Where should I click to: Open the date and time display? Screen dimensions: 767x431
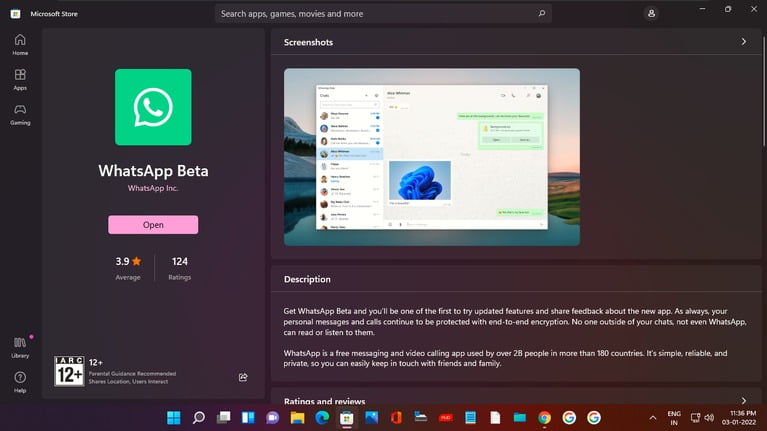tap(739, 418)
